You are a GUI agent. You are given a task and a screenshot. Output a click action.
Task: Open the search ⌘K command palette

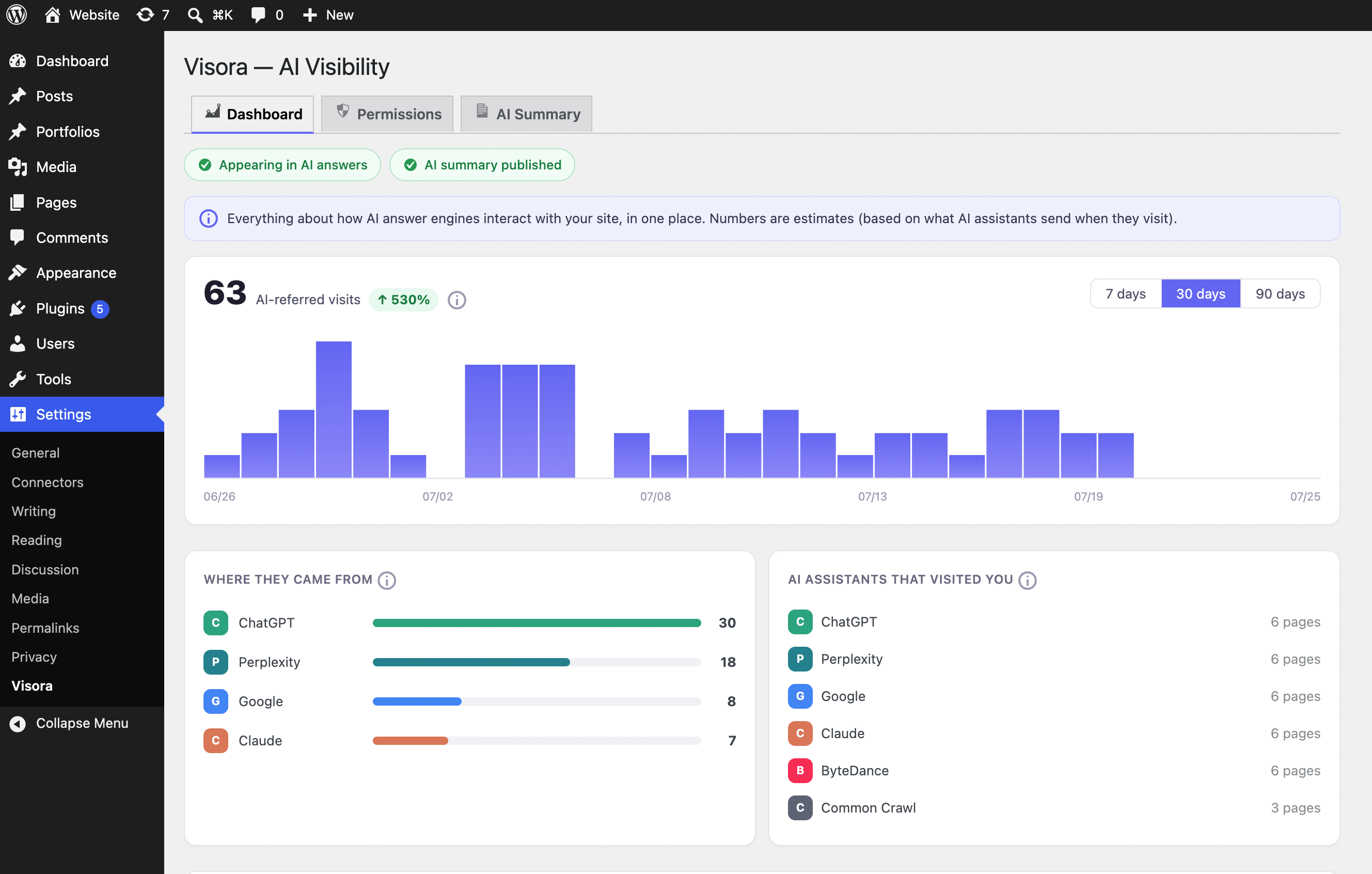coord(210,15)
